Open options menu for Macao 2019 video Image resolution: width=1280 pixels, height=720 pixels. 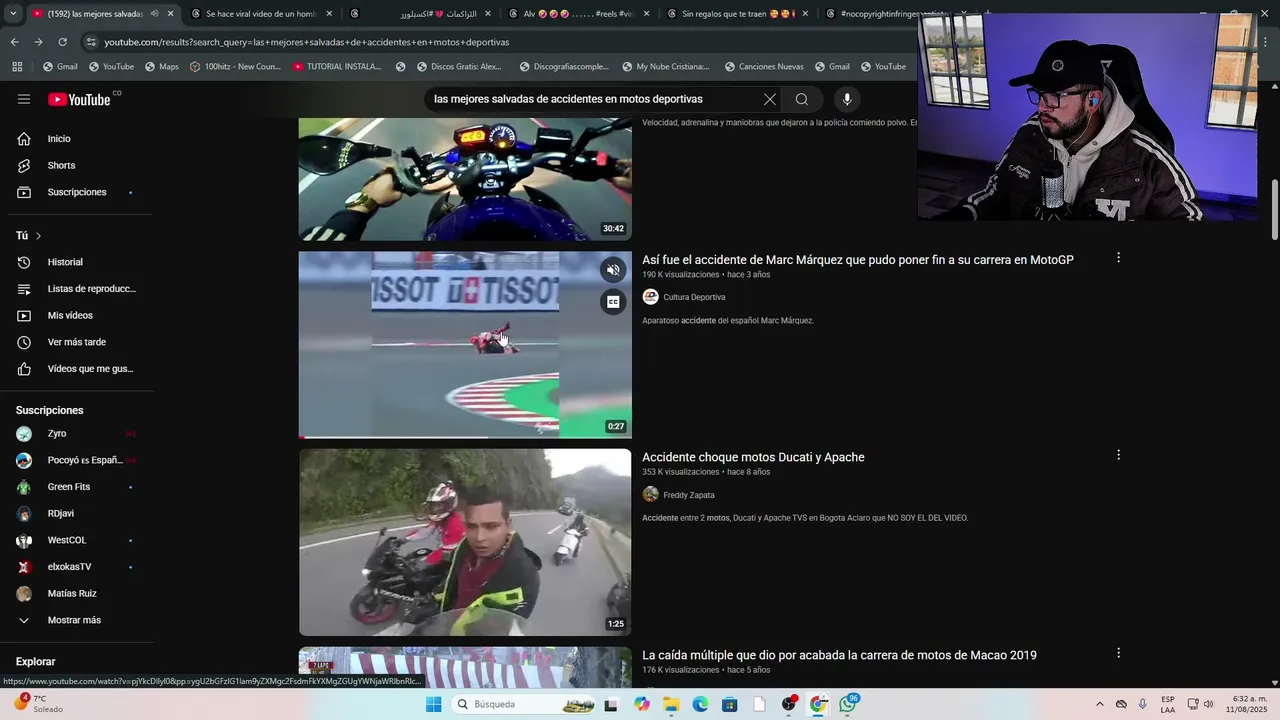[x=1118, y=653]
